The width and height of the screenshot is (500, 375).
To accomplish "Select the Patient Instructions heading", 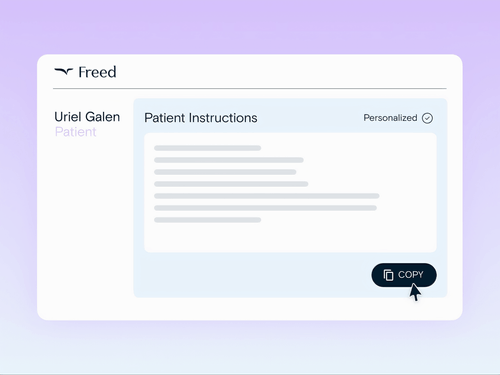I will click(x=201, y=118).
